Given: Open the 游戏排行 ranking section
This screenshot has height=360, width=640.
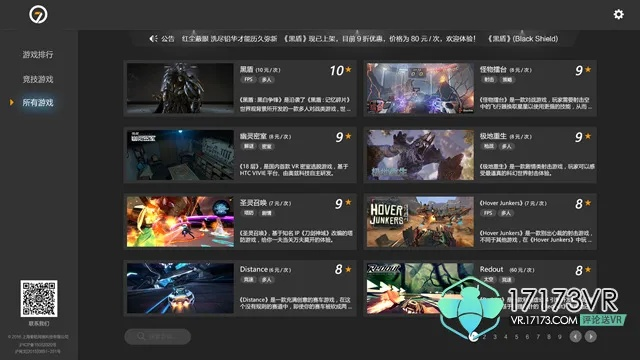Looking at the screenshot, I should pyautogui.click(x=38, y=54).
